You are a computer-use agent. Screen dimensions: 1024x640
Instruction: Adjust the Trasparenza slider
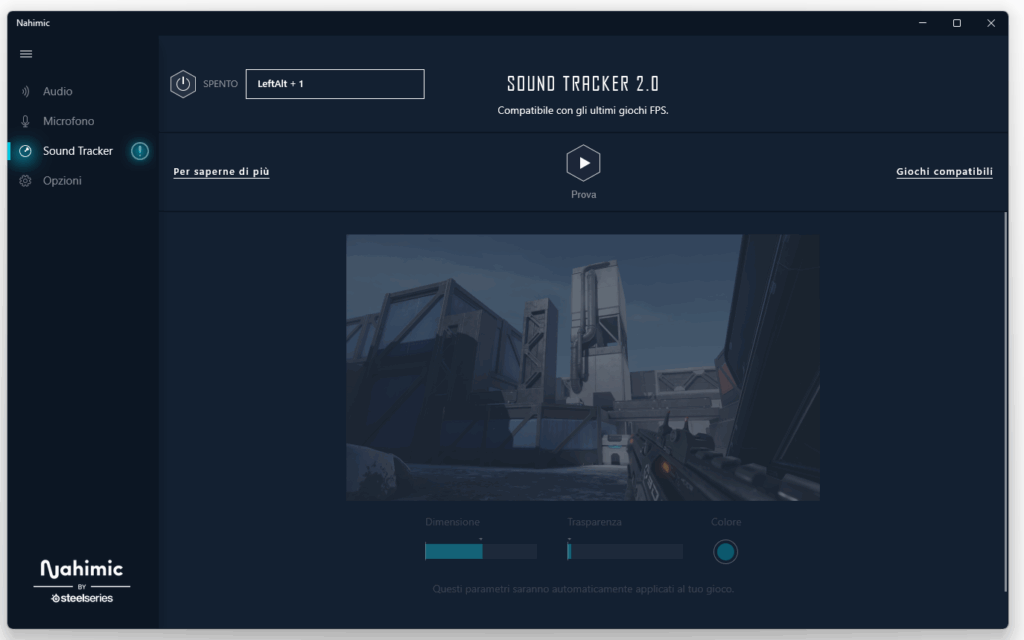624,552
